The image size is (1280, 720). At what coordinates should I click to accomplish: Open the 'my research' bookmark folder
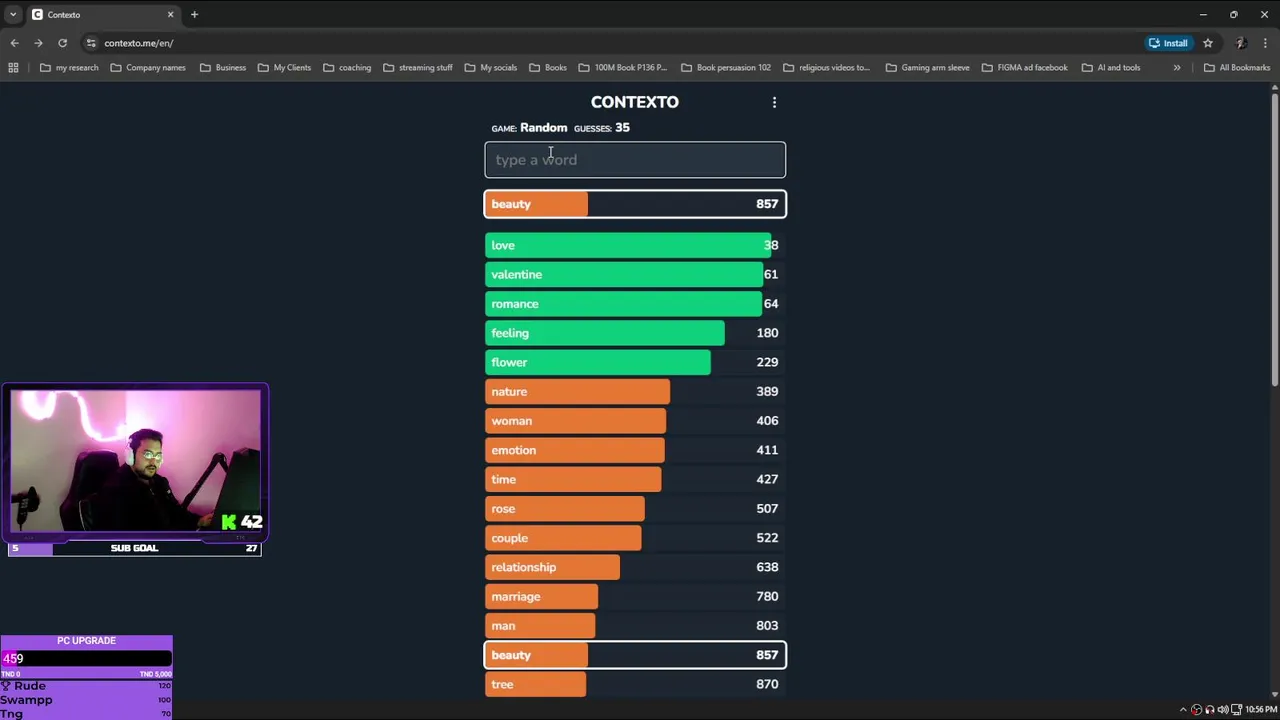pyautogui.click(x=69, y=68)
